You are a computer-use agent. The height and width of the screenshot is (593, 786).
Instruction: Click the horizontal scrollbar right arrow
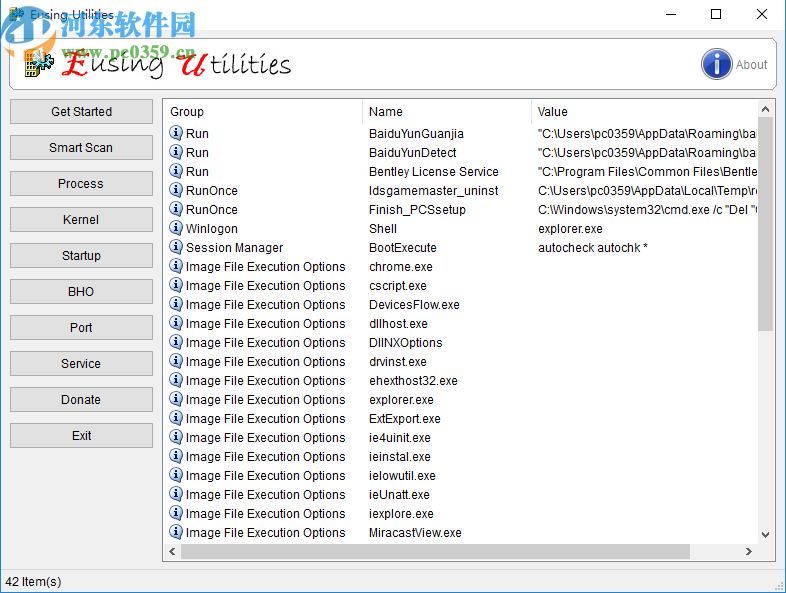[749, 551]
